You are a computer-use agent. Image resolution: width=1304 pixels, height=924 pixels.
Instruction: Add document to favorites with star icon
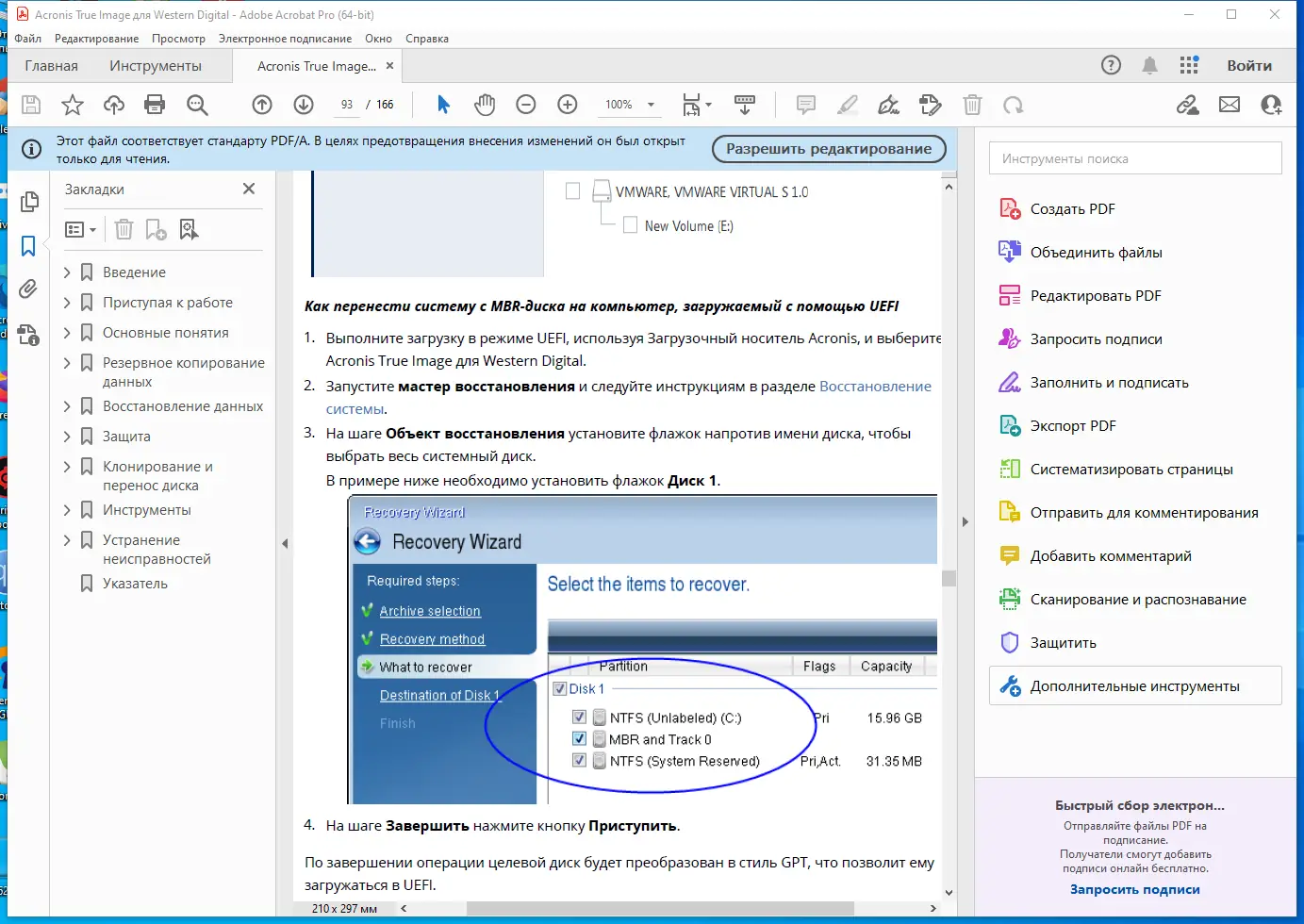[x=72, y=105]
